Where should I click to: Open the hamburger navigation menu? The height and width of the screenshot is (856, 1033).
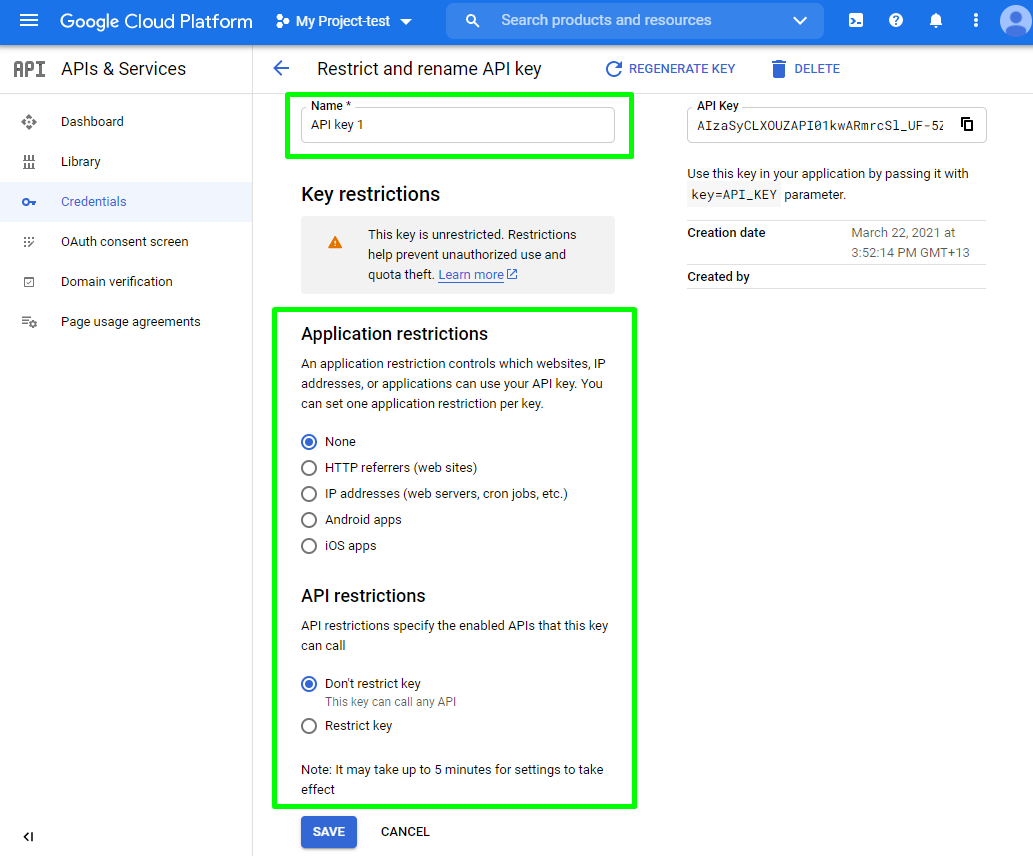coord(29,20)
